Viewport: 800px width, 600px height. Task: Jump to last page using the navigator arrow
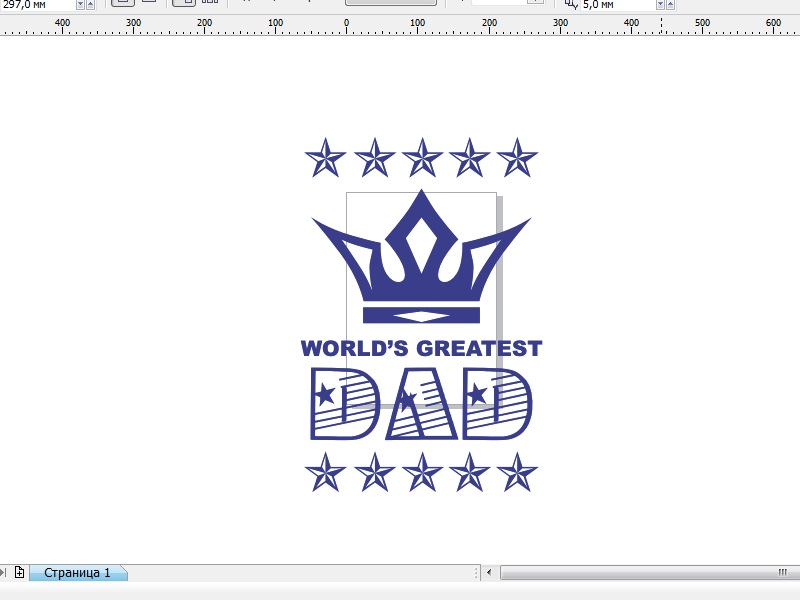(x=3, y=572)
